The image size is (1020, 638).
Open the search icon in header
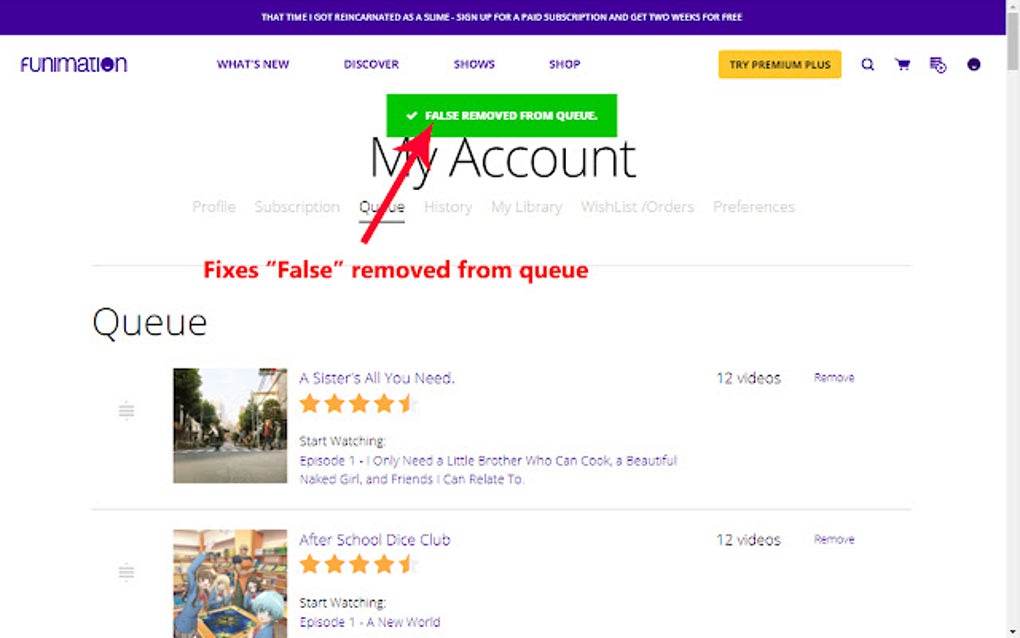coord(867,64)
